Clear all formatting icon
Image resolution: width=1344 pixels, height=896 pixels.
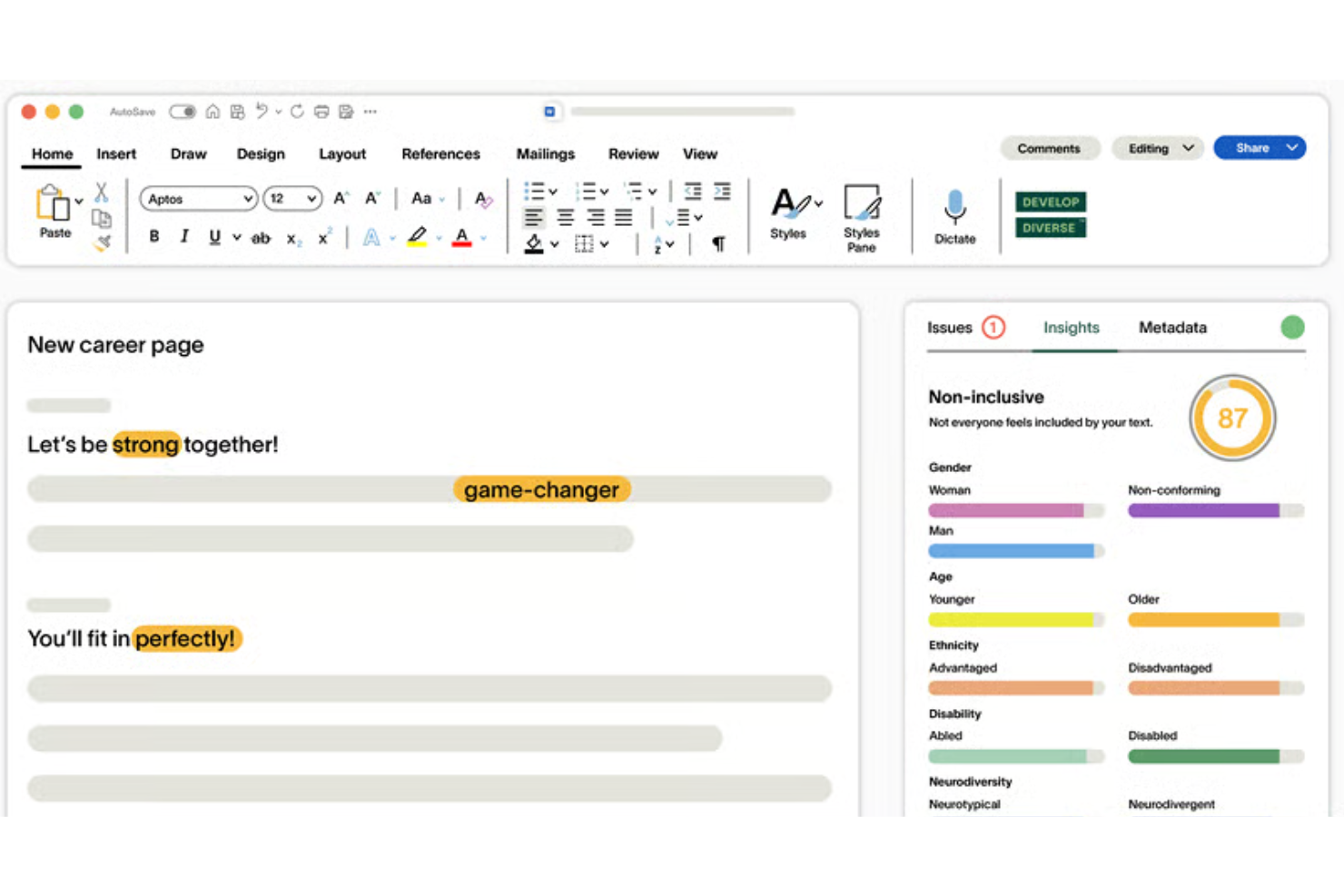coord(483,199)
